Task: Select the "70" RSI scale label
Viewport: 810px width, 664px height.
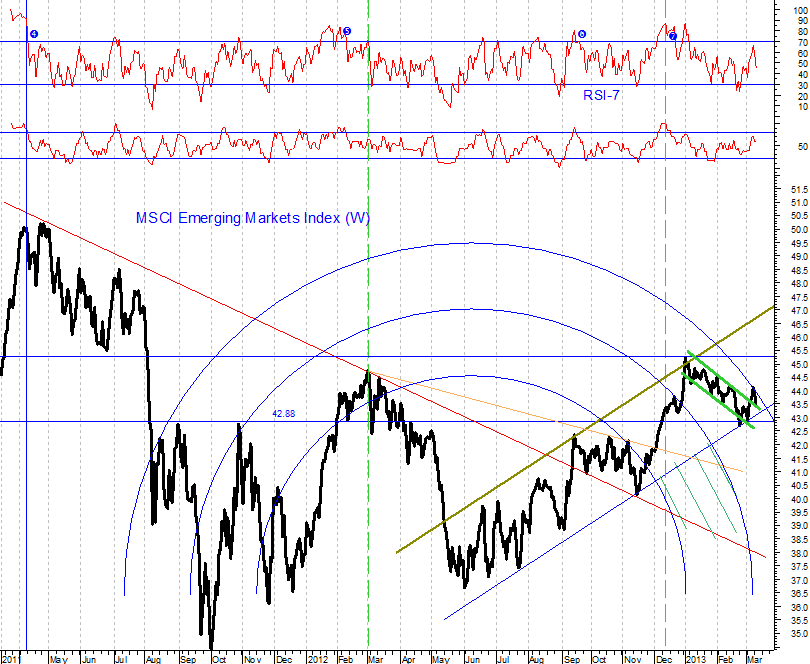Action: [802, 42]
